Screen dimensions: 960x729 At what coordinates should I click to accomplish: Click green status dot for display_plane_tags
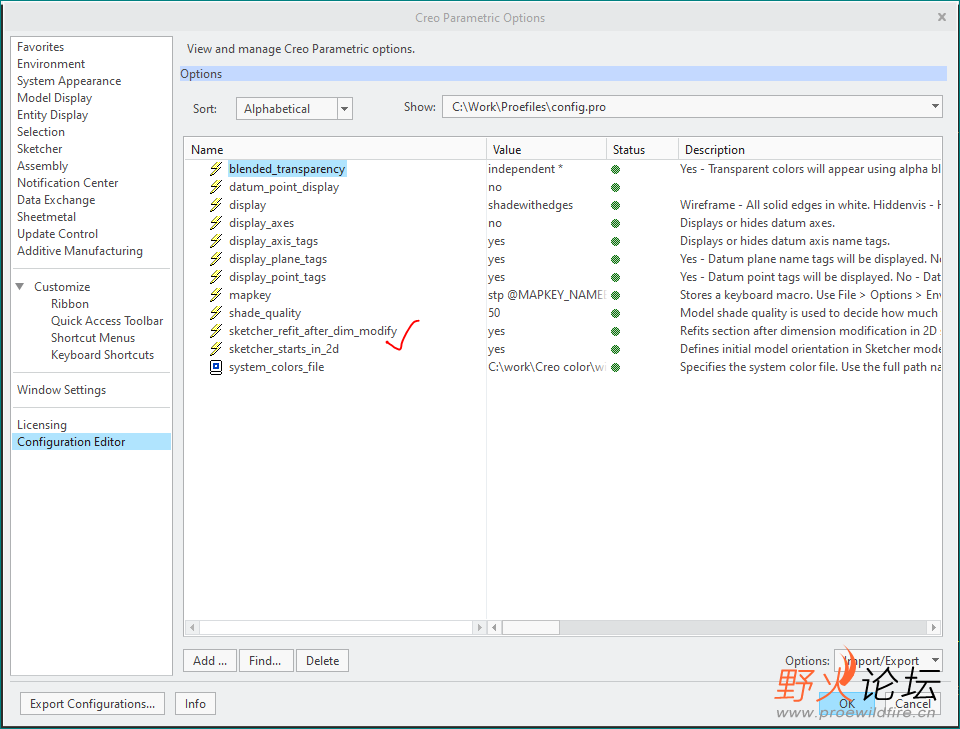[x=615, y=260]
